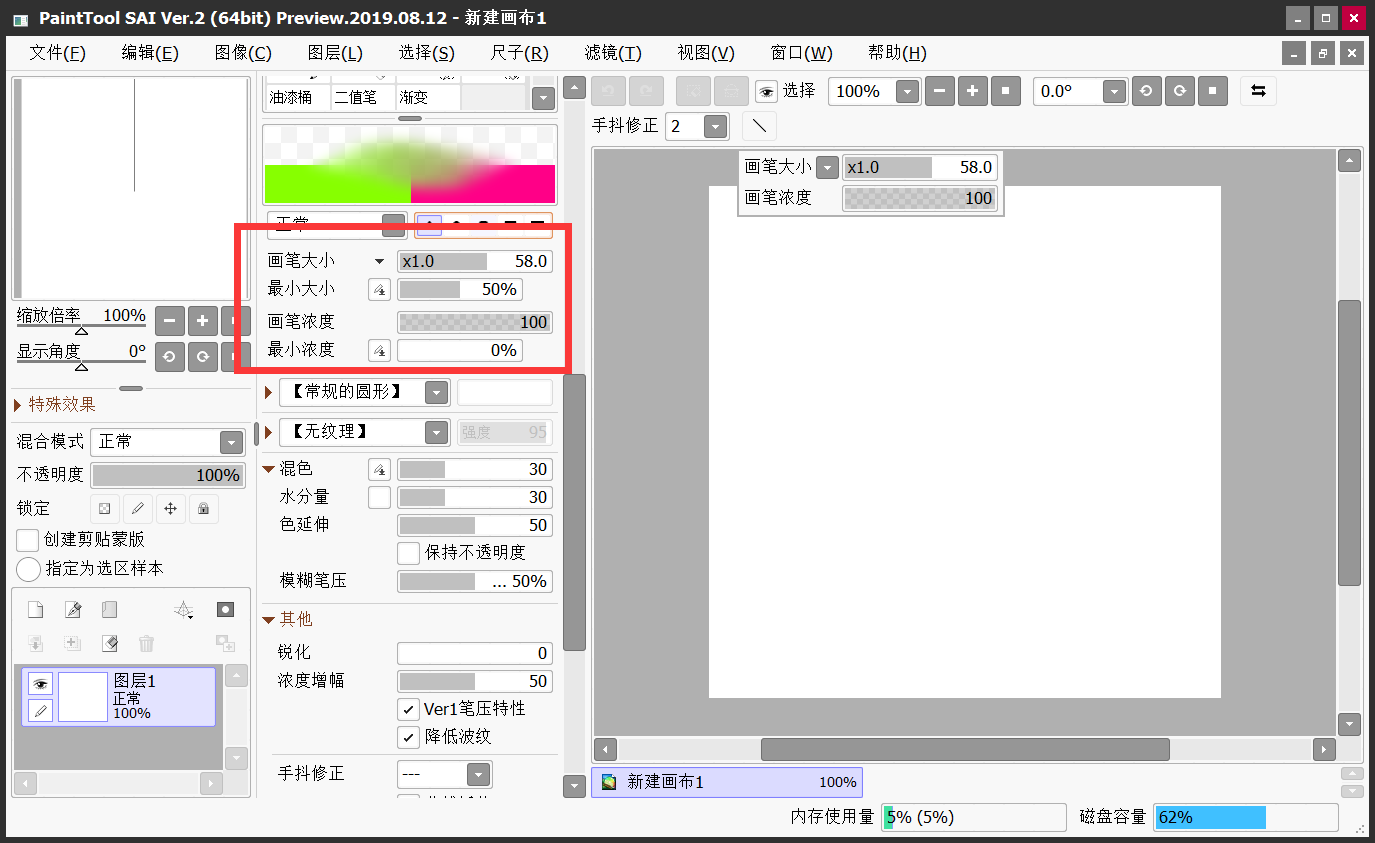Click pressure icon beside 最小大小
This screenshot has width=1375, height=843.
click(380, 290)
